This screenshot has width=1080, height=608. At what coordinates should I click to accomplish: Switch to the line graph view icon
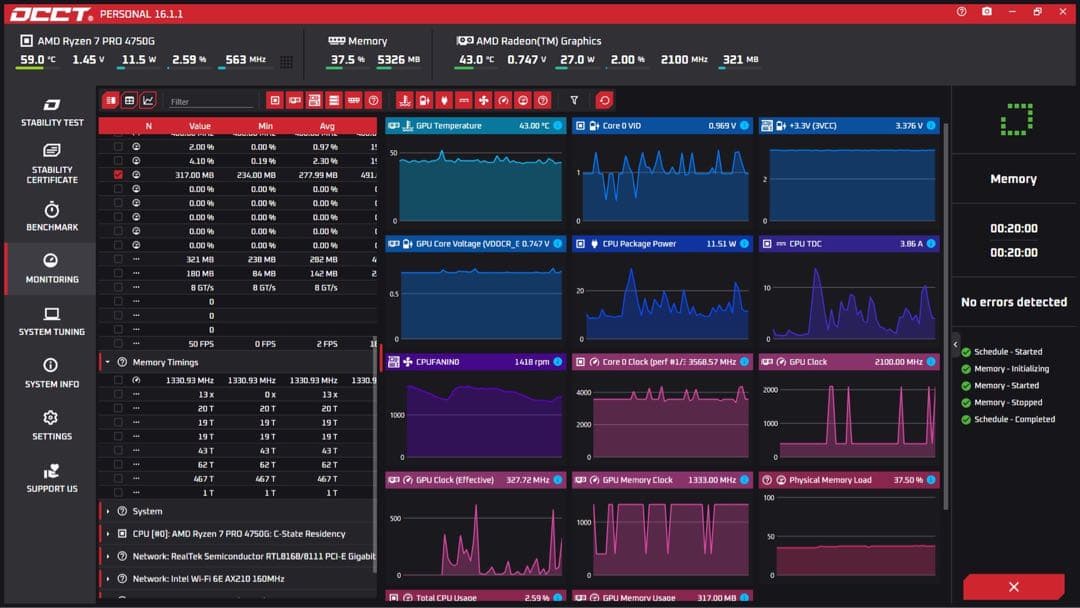[x=148, y=101]
